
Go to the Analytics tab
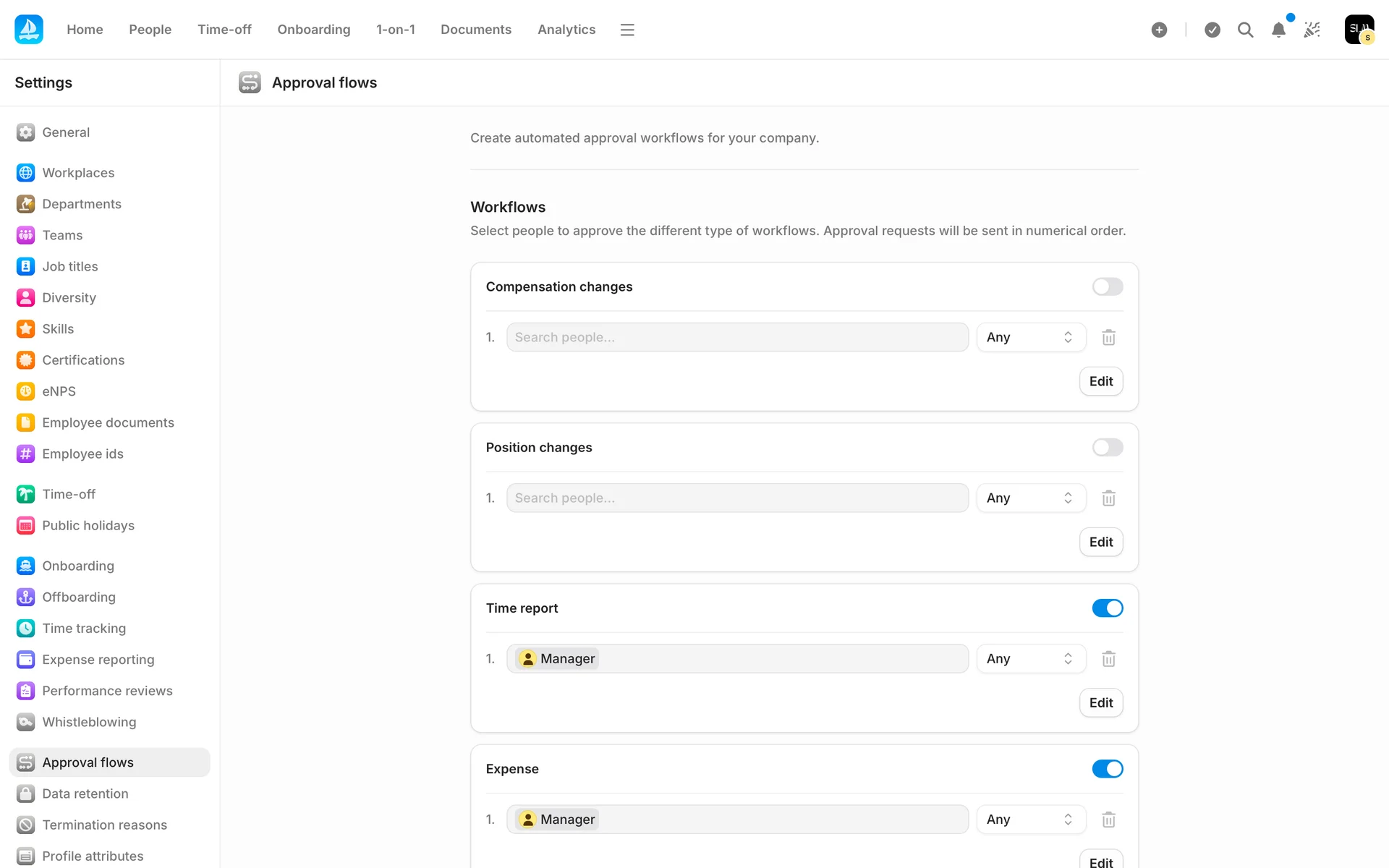coord(566,30)
